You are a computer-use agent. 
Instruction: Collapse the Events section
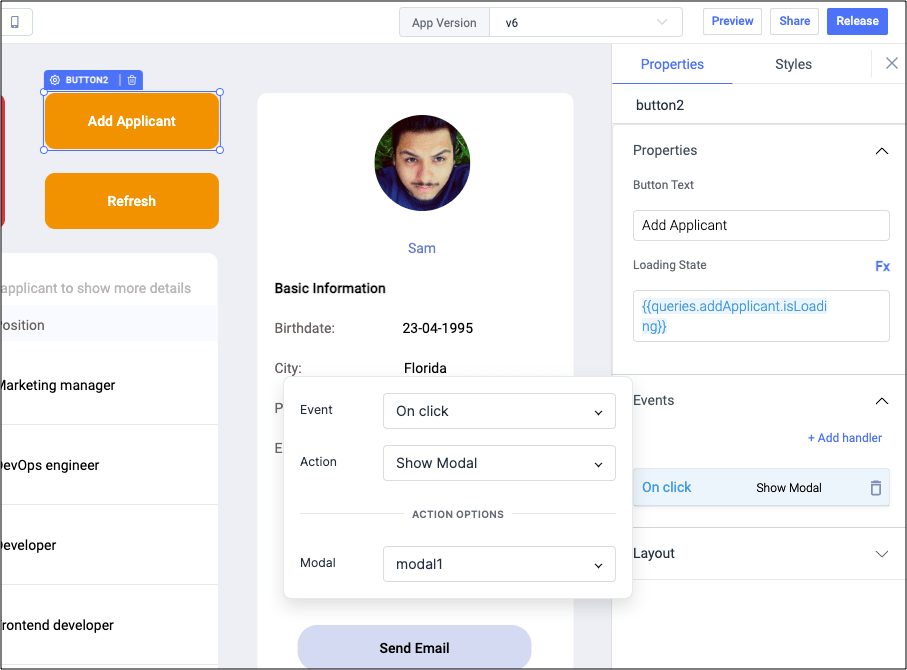881,400
